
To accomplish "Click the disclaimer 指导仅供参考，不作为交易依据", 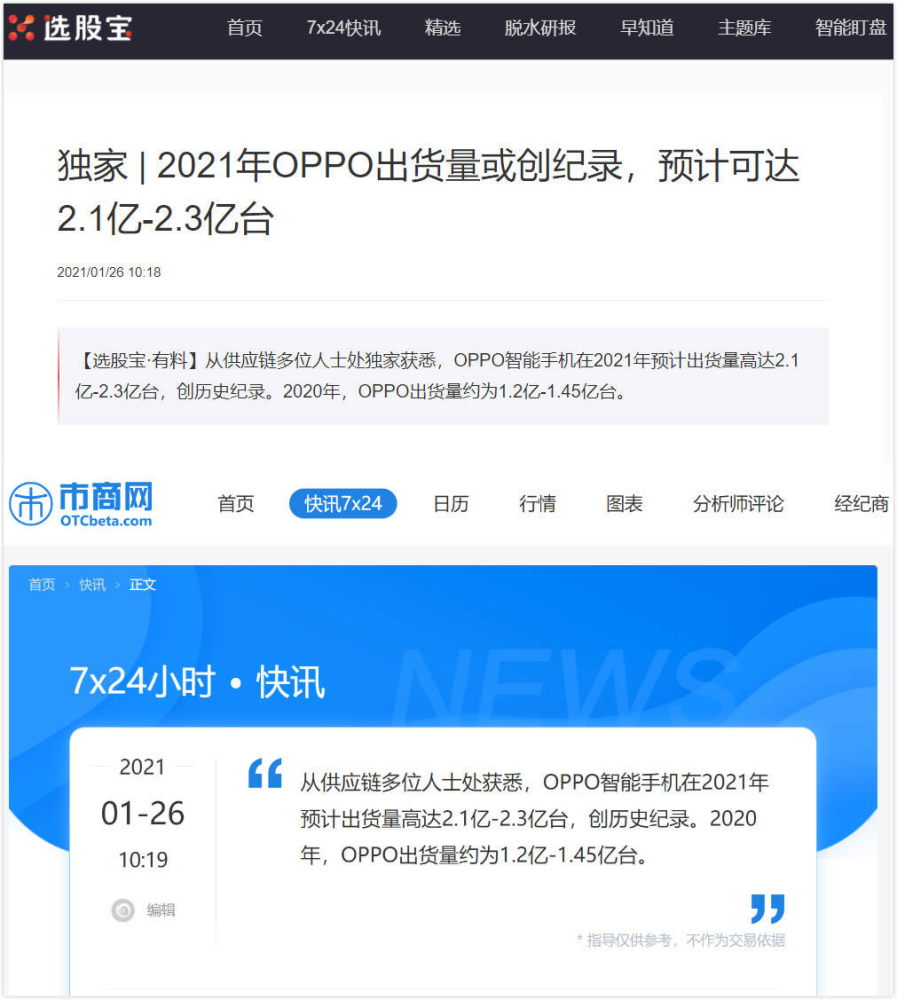I will tap(681, 940).
